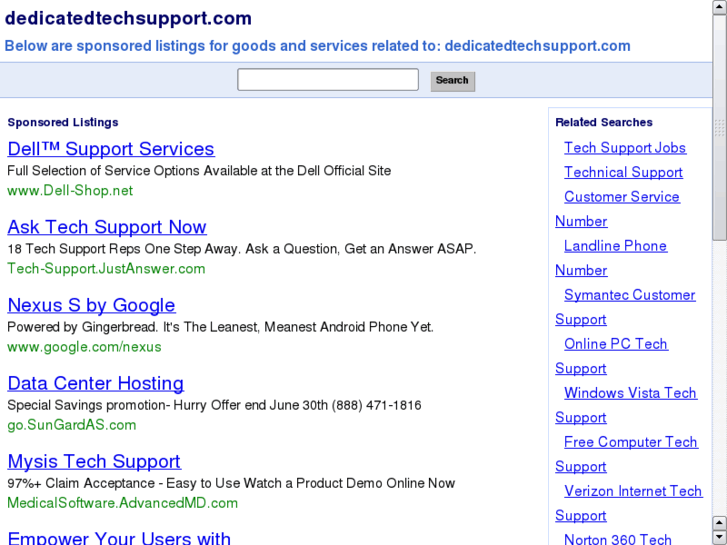This screenshot has width=727, height=545.
Task: Click the Search button
Action: (x=453, y=81)
